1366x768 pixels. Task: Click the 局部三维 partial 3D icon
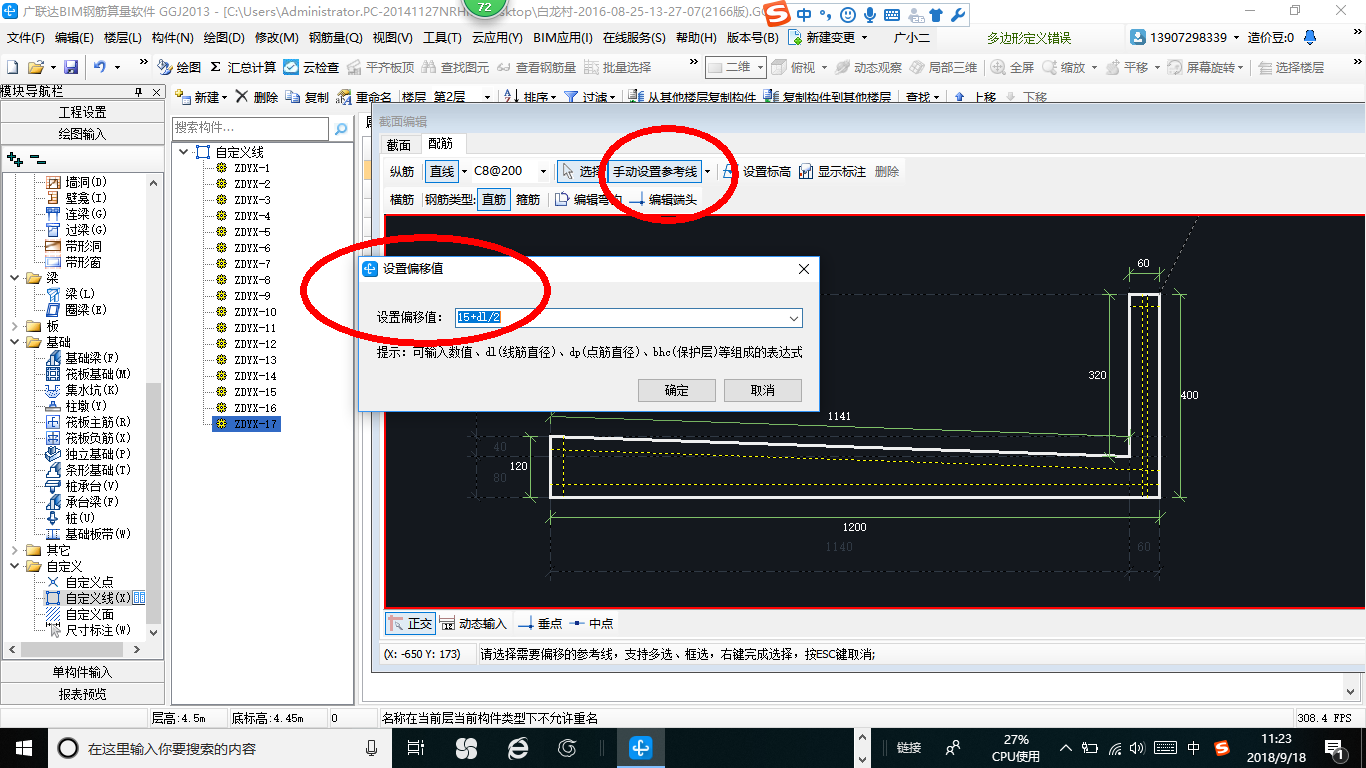tap(917, 67)
